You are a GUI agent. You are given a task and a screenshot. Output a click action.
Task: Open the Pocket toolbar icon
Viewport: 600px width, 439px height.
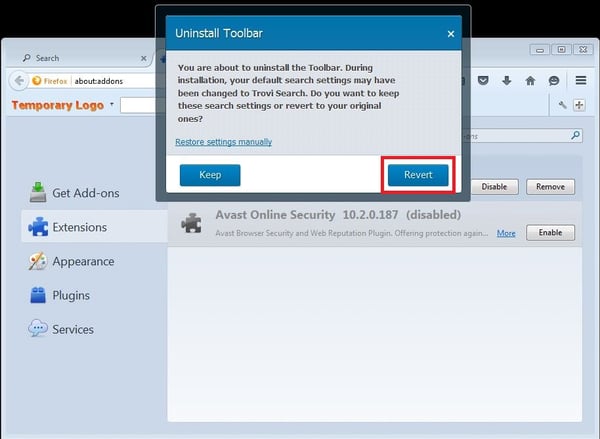pyautogui.click(x=483, y=80)
